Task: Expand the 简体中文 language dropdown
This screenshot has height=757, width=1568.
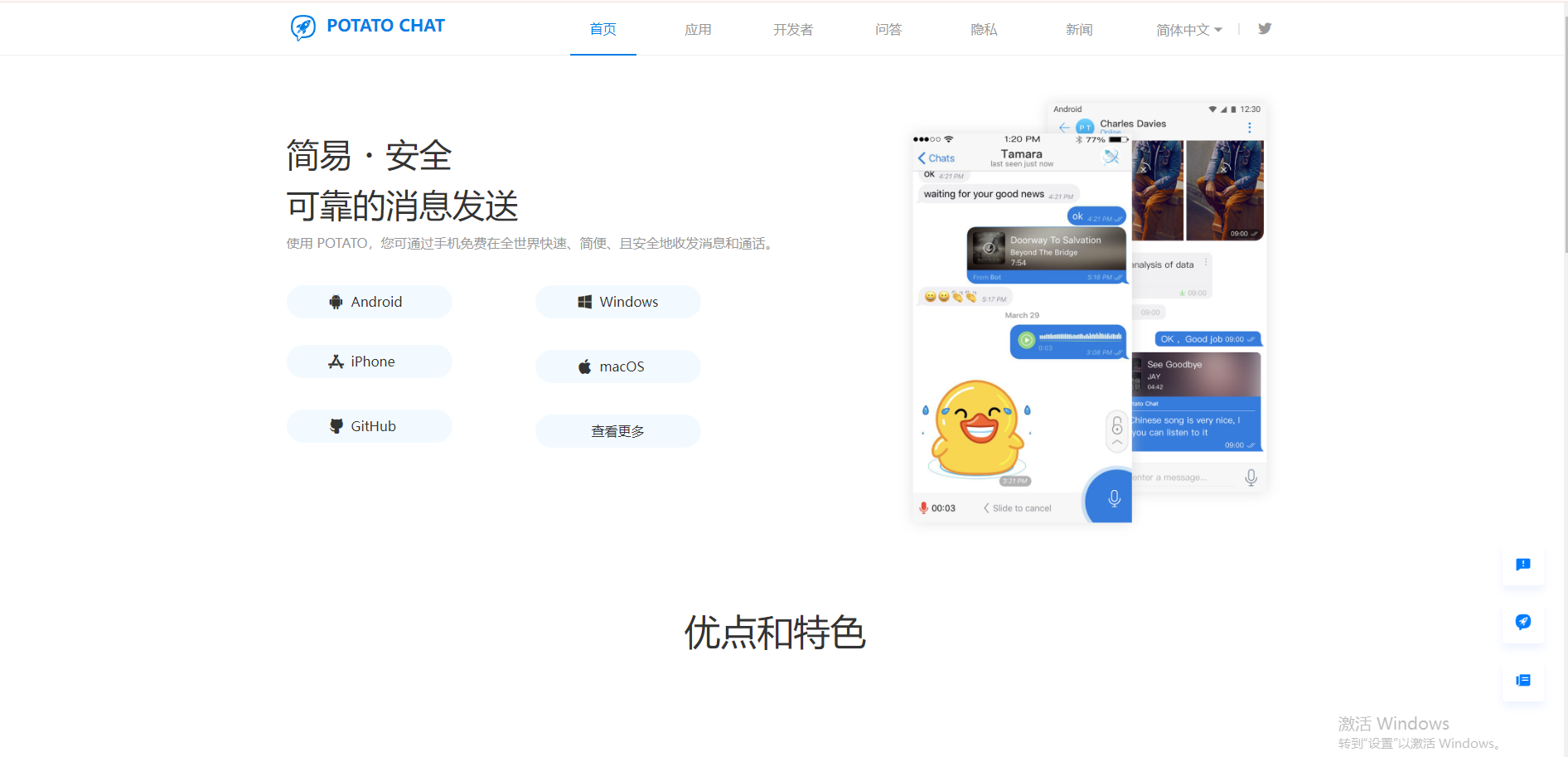Action: point(1189,30)
